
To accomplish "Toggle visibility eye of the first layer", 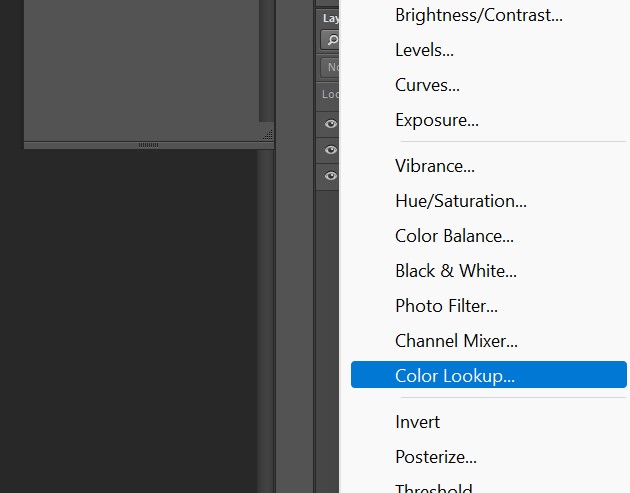I will (330, 125).
